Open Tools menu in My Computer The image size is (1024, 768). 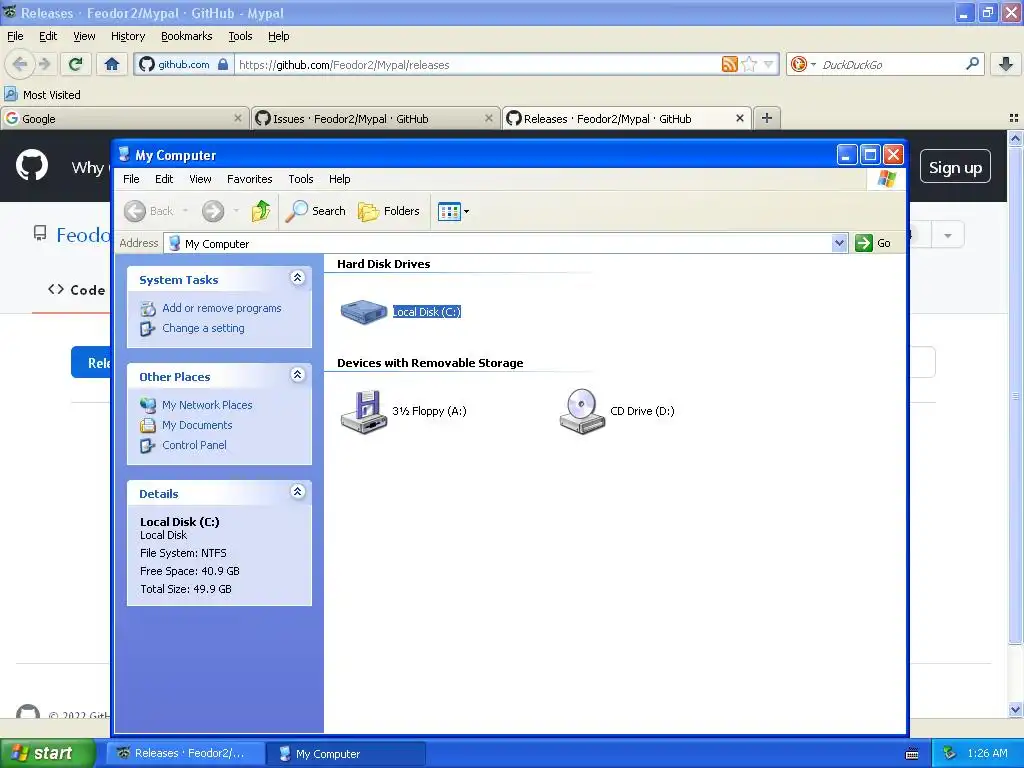(300, 179)
